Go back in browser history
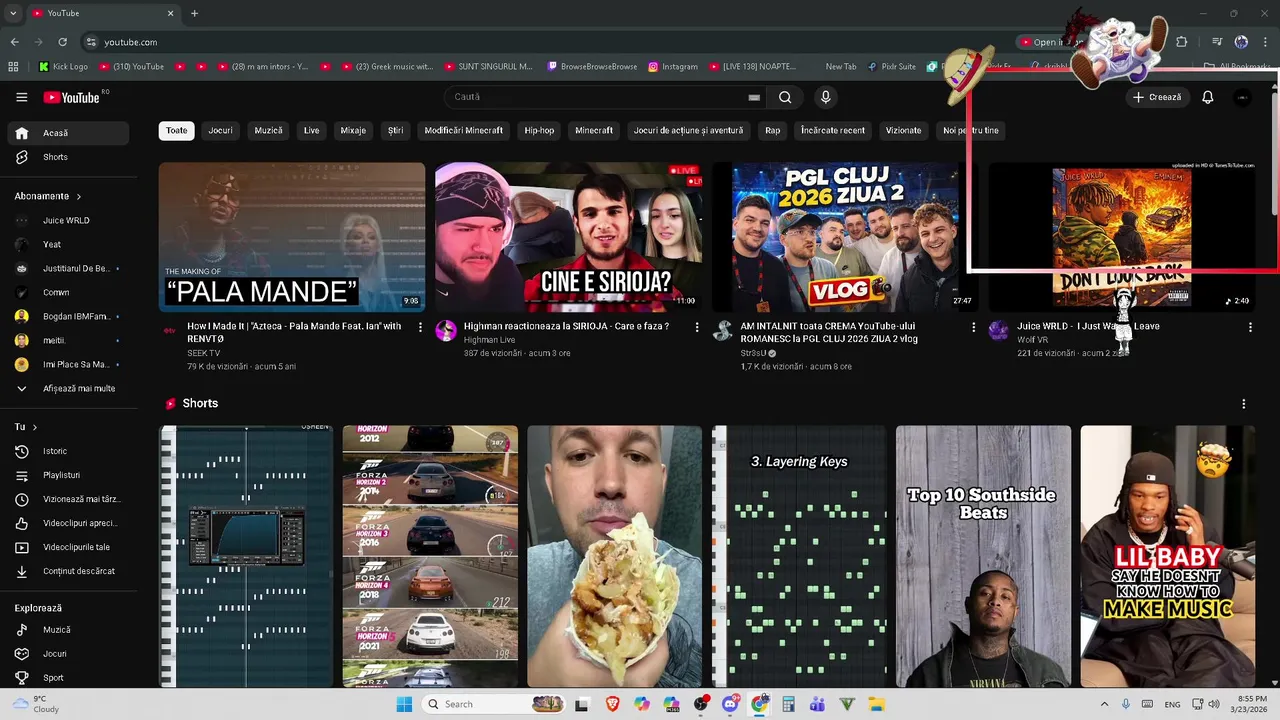Screen dimensions: 1280x720 [14, 42]
